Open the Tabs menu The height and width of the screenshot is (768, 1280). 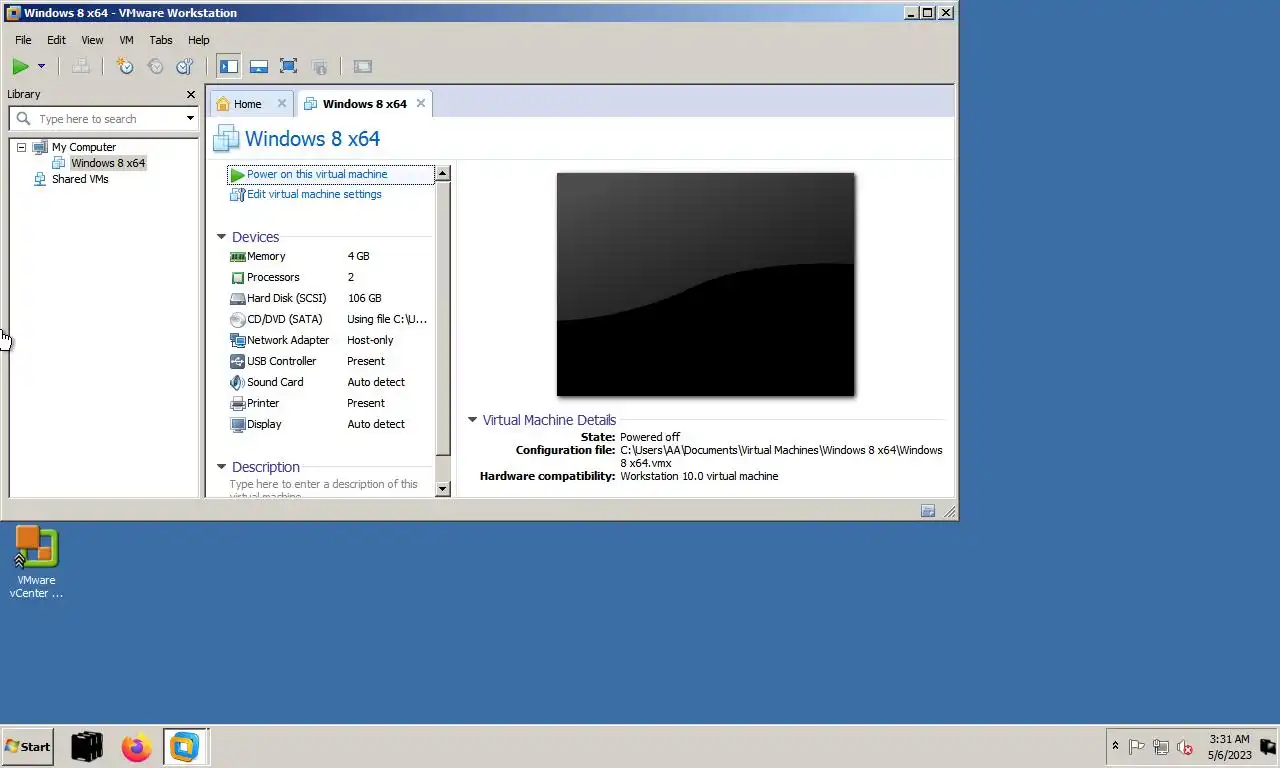pyautogui.click(x=161, y=40)
